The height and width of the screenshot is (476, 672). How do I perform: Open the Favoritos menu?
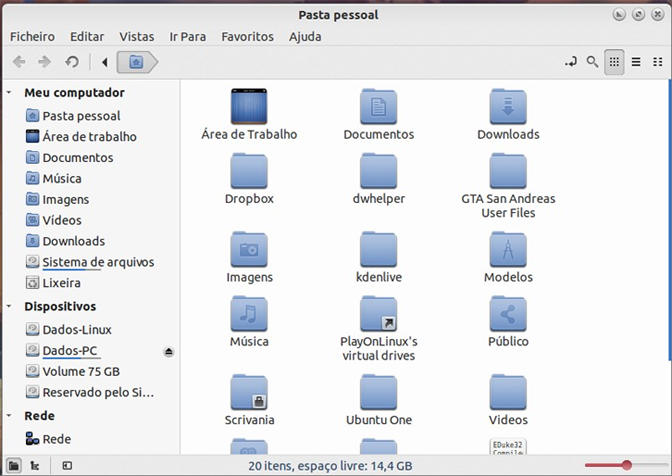tap(247, 36)
